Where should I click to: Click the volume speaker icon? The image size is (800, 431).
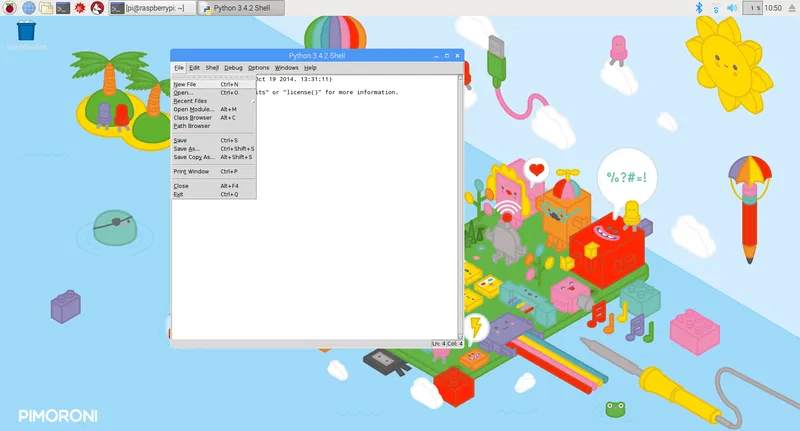(x=732, y=8)
